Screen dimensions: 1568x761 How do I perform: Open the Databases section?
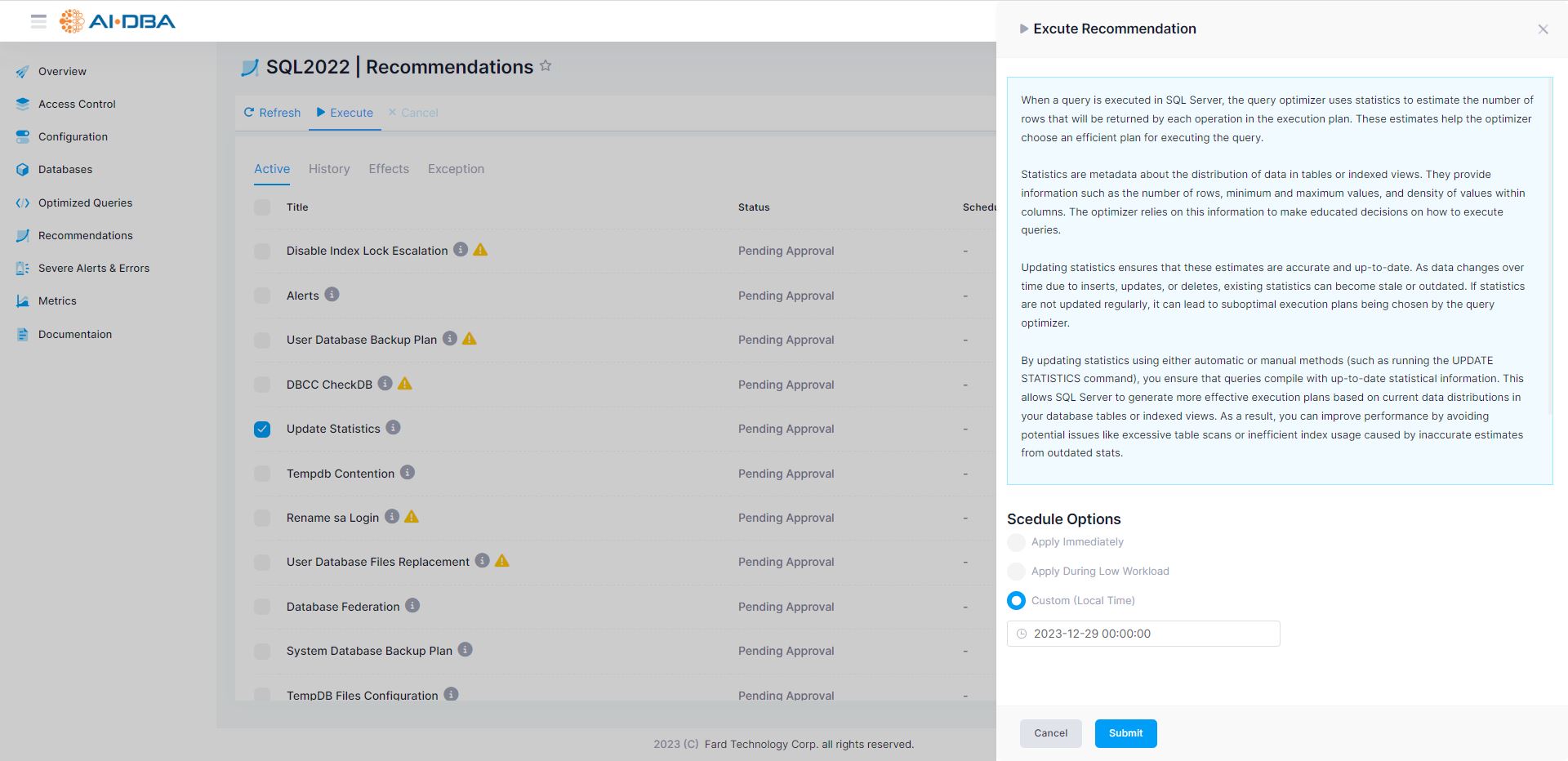65,169
